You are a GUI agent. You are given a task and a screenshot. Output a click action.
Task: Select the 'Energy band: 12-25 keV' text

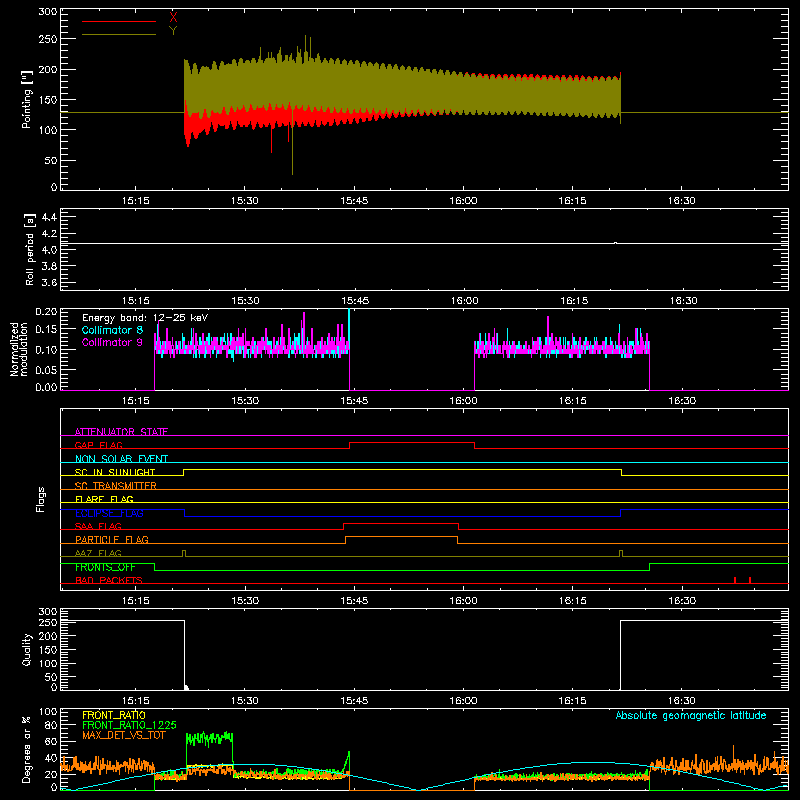tap(145, 318)
